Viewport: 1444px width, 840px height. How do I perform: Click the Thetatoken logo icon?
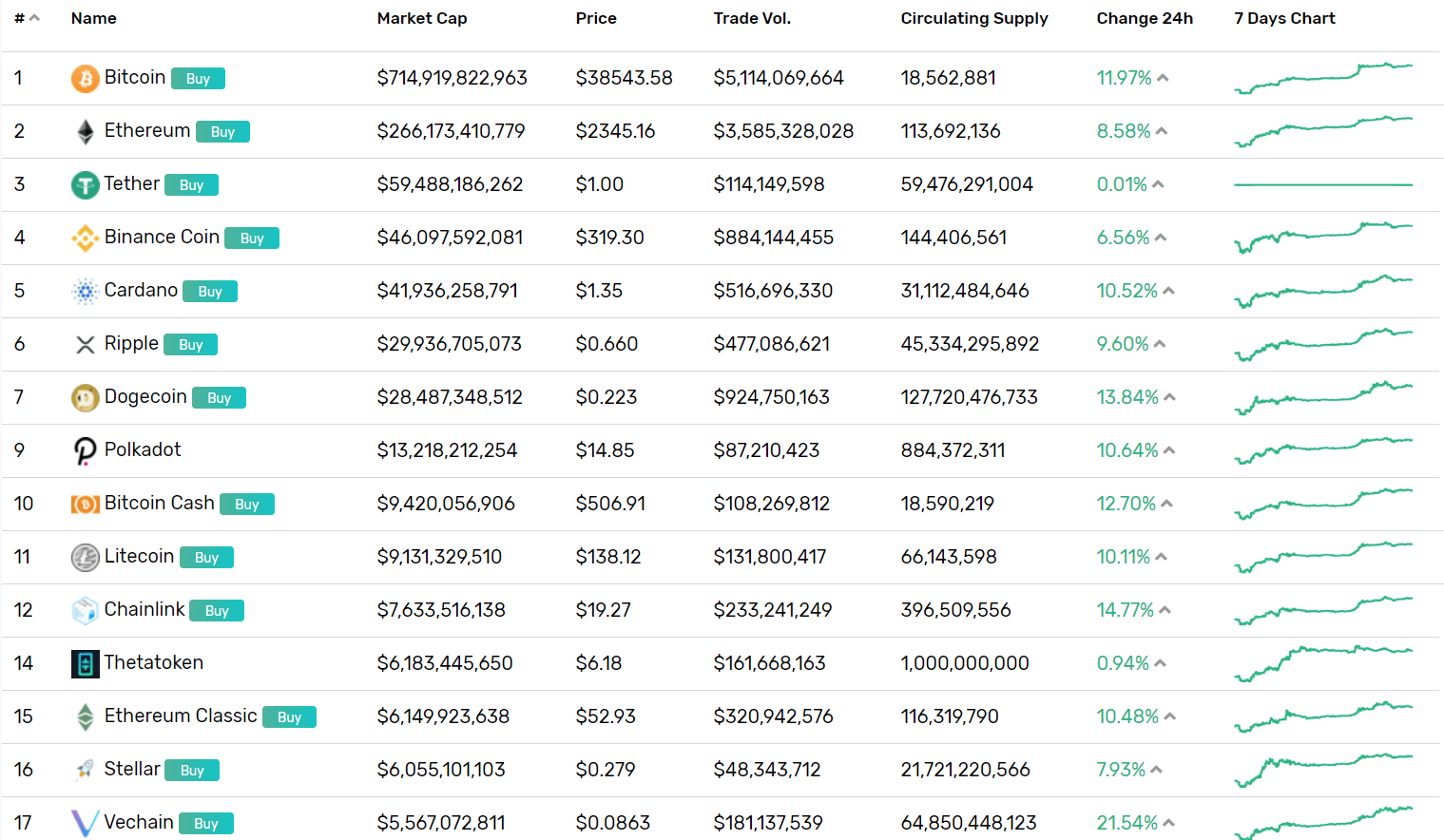click(x=86, y=663)
